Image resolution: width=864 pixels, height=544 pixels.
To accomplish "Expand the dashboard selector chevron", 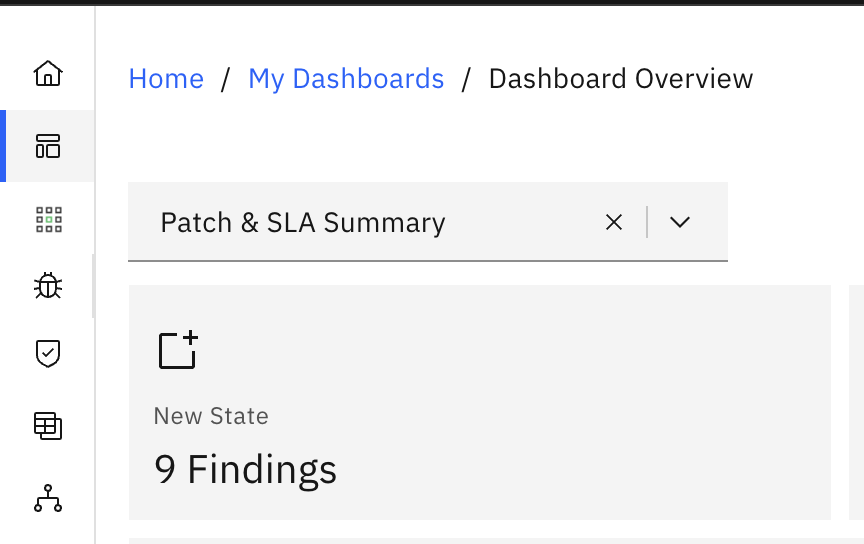I will (680, 222).
